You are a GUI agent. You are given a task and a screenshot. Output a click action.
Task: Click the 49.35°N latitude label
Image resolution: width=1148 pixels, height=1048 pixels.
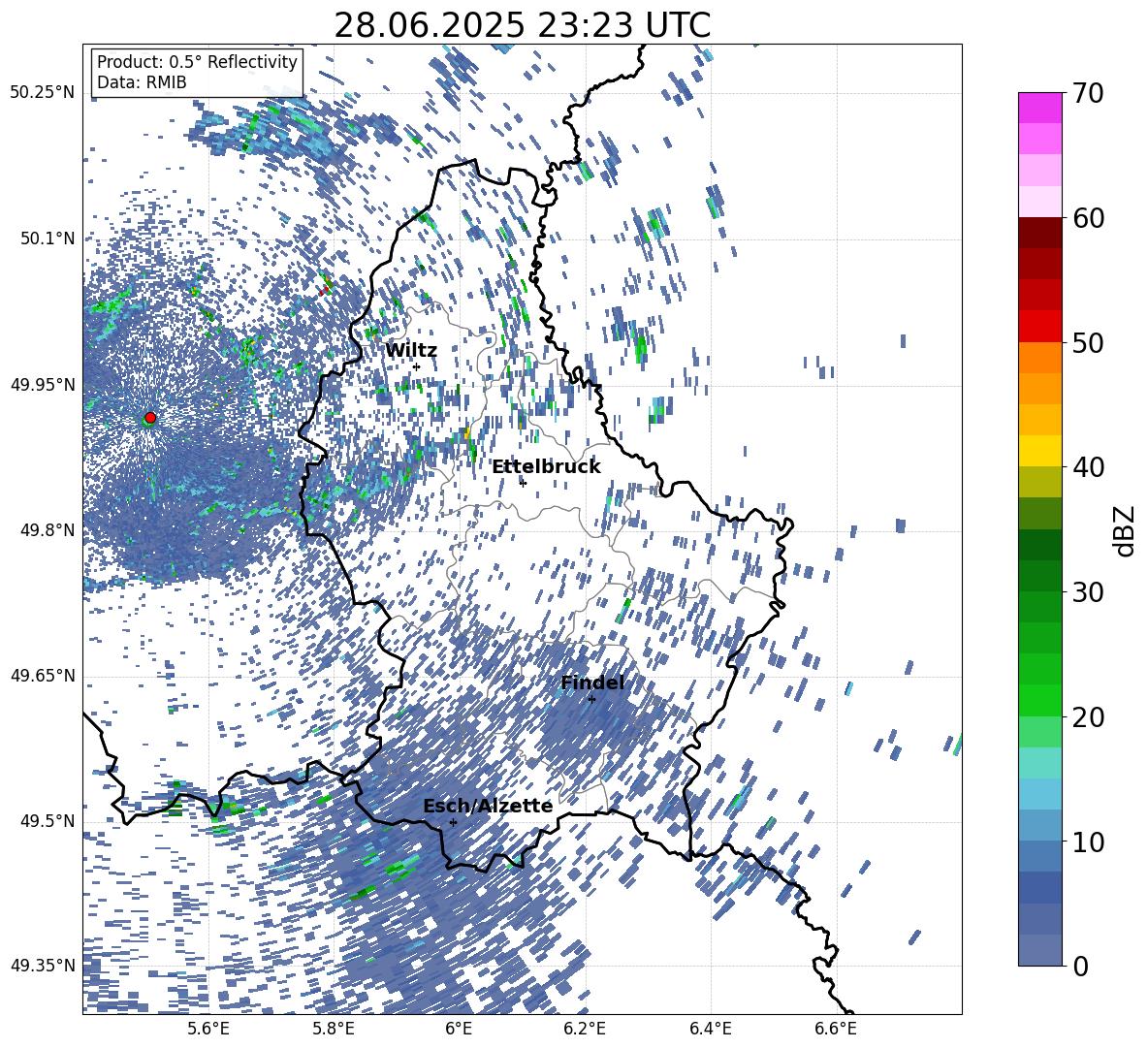click(43, 966)
